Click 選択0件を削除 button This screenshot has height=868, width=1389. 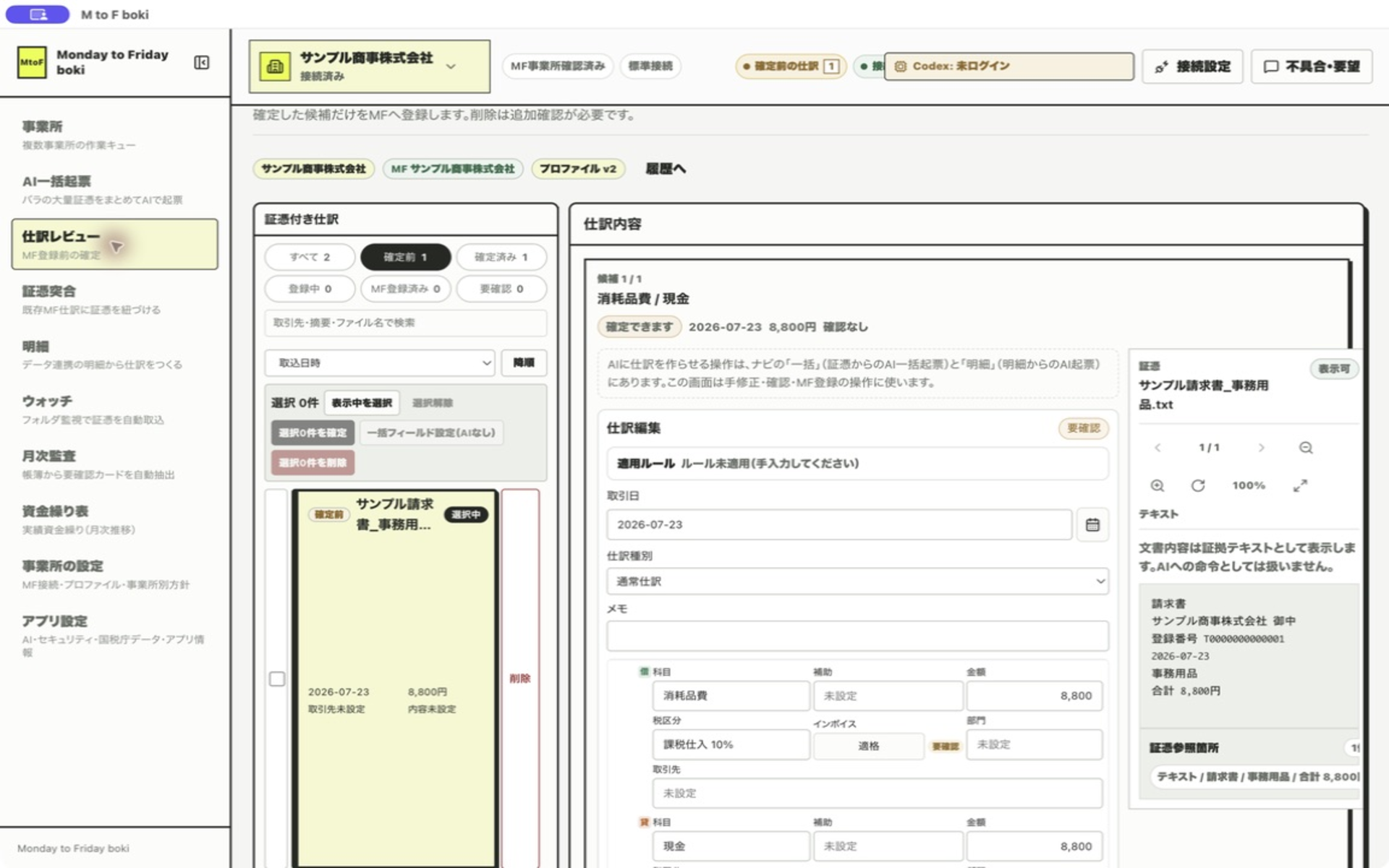[x=313, y=462]
